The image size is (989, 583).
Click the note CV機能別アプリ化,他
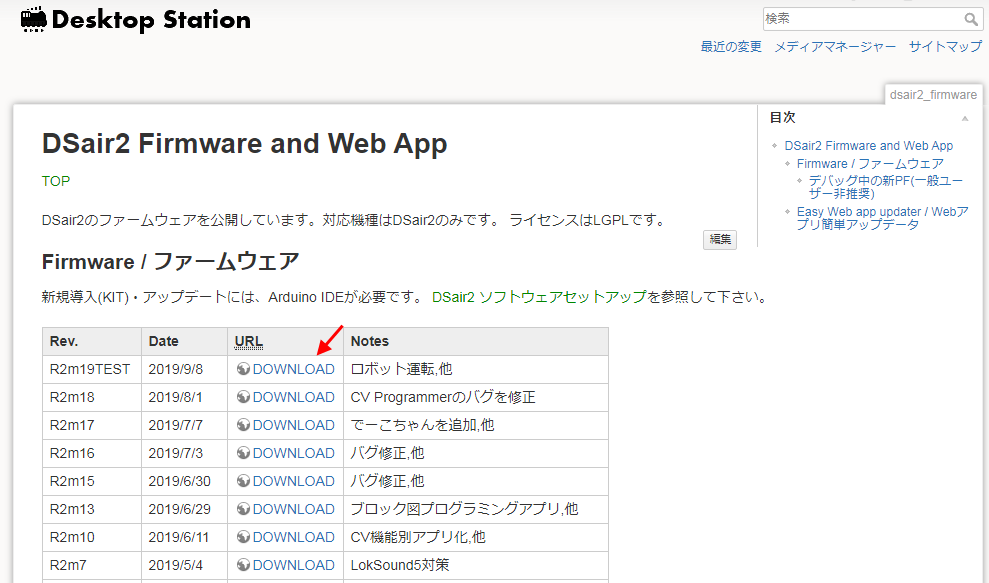pyautogui.click(x=418, y=537)
